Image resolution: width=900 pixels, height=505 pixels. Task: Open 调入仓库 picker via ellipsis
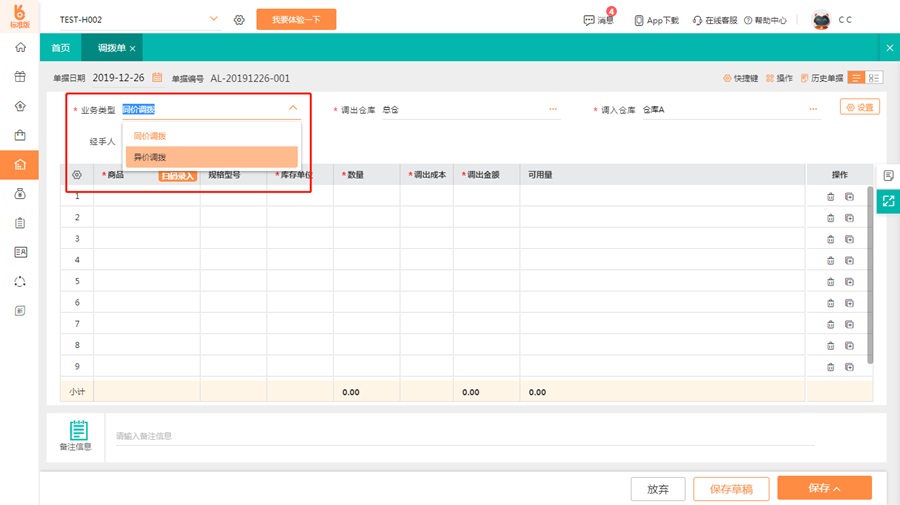coord(813,109)
